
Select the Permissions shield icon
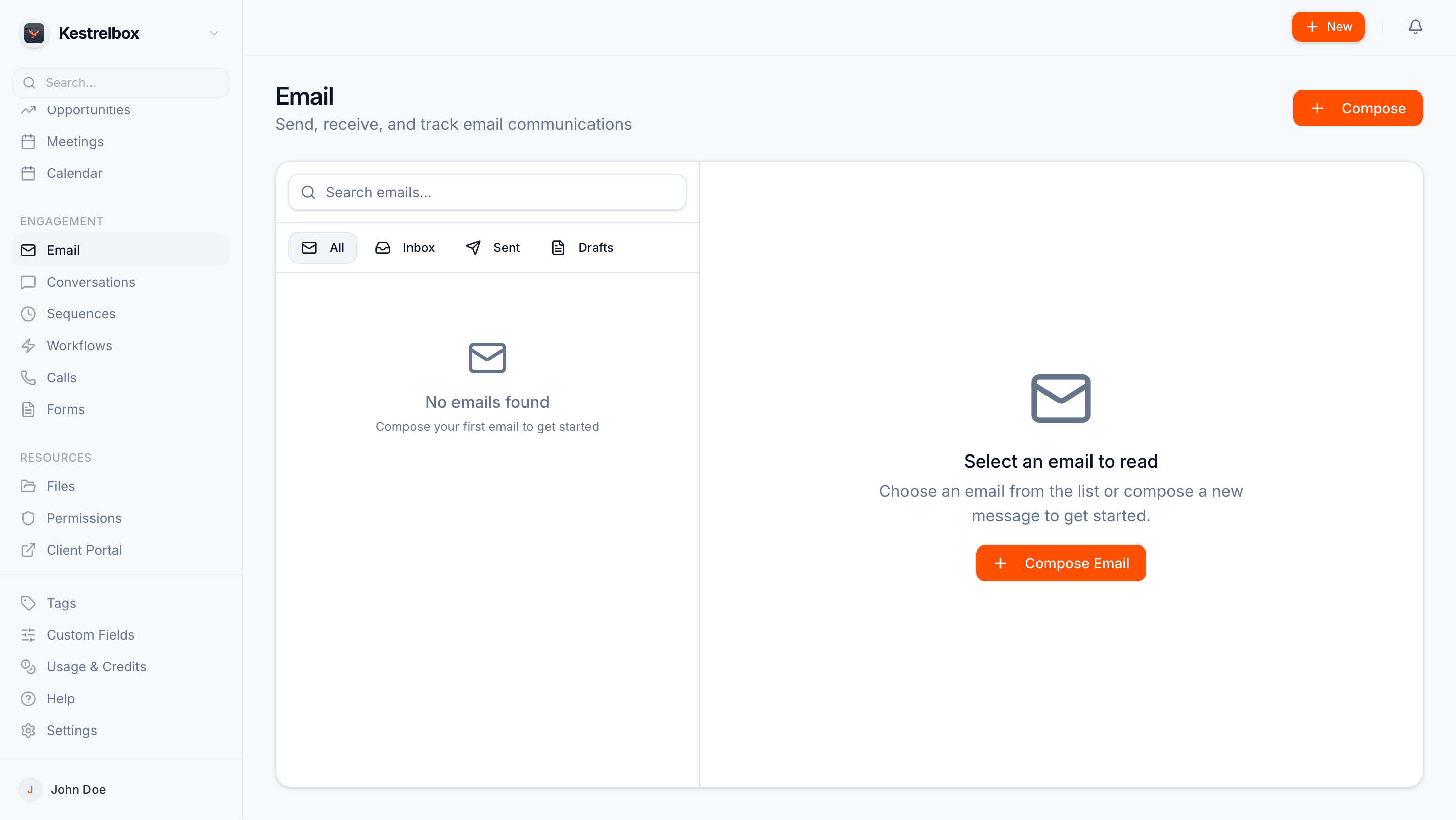click(x=29, y=518)
